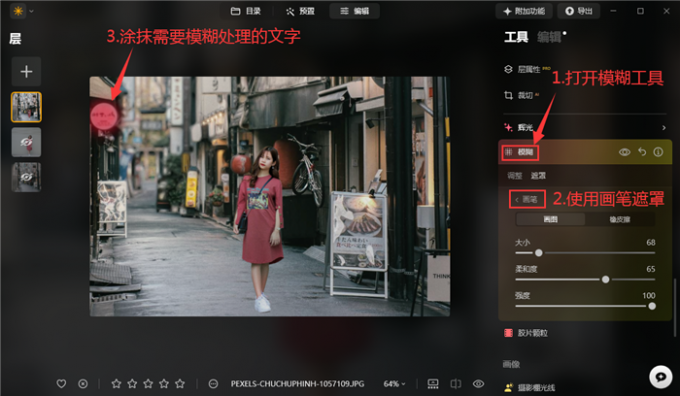This screenshot has height=396, width=680.
Task: Open the chat support bubble
Action: [x=660, y=376]
